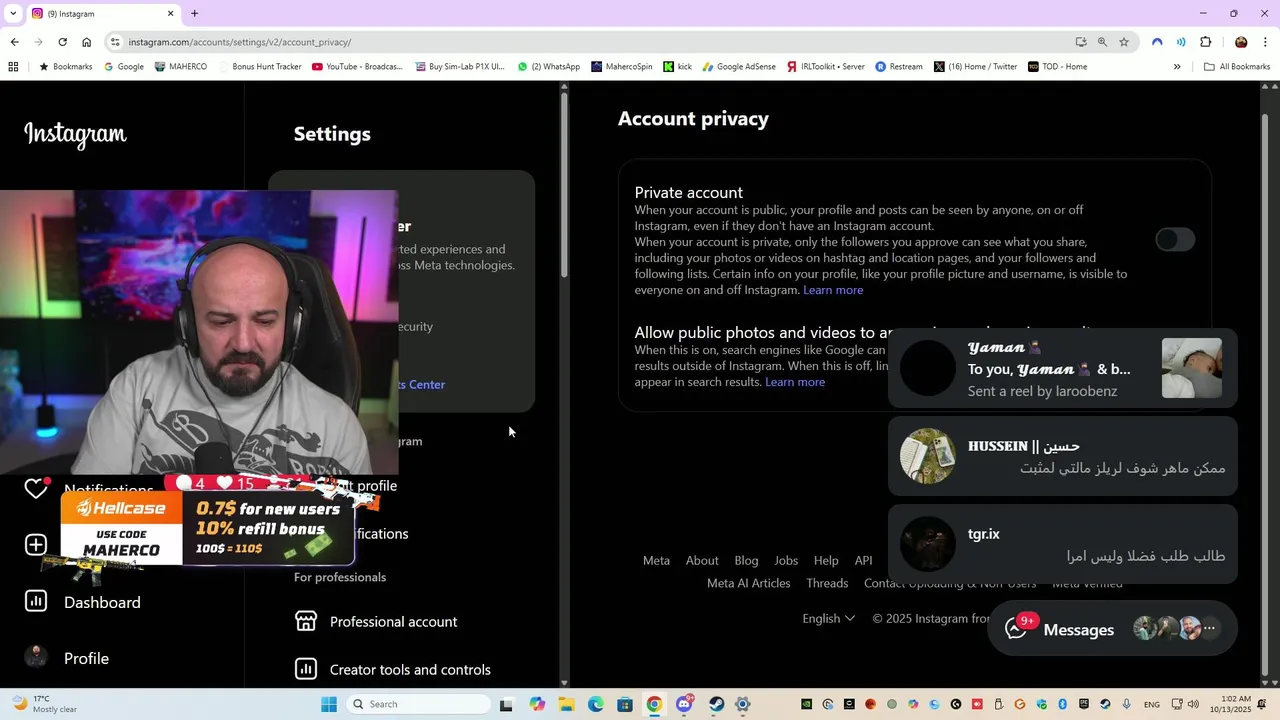Open the Blog footer link
Screen dimensions: 1280x720
746,560
